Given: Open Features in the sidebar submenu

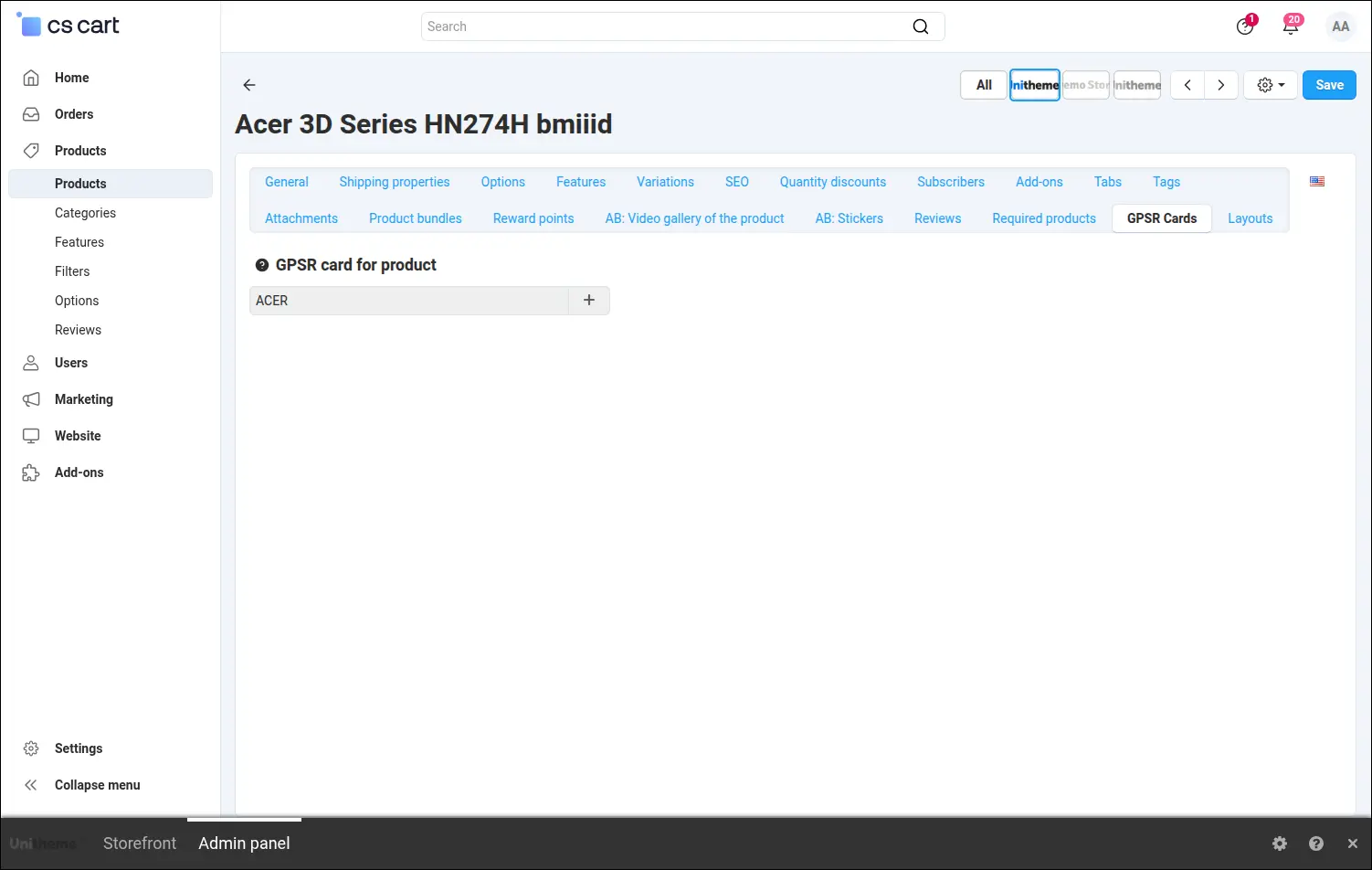Looking at the screenshot, I should (x=79, y=242).
